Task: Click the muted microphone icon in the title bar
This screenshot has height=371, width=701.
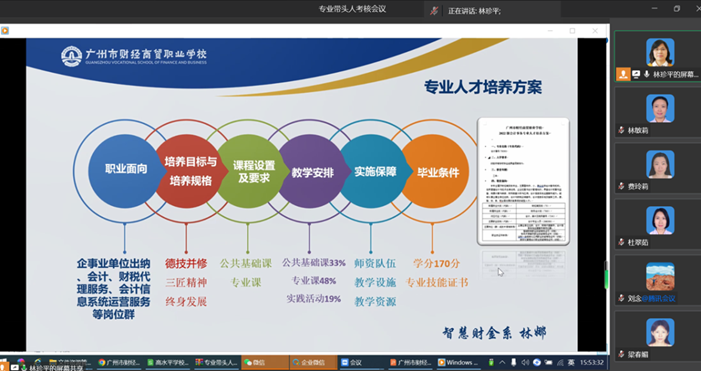Action: click(x=434, y=11)
